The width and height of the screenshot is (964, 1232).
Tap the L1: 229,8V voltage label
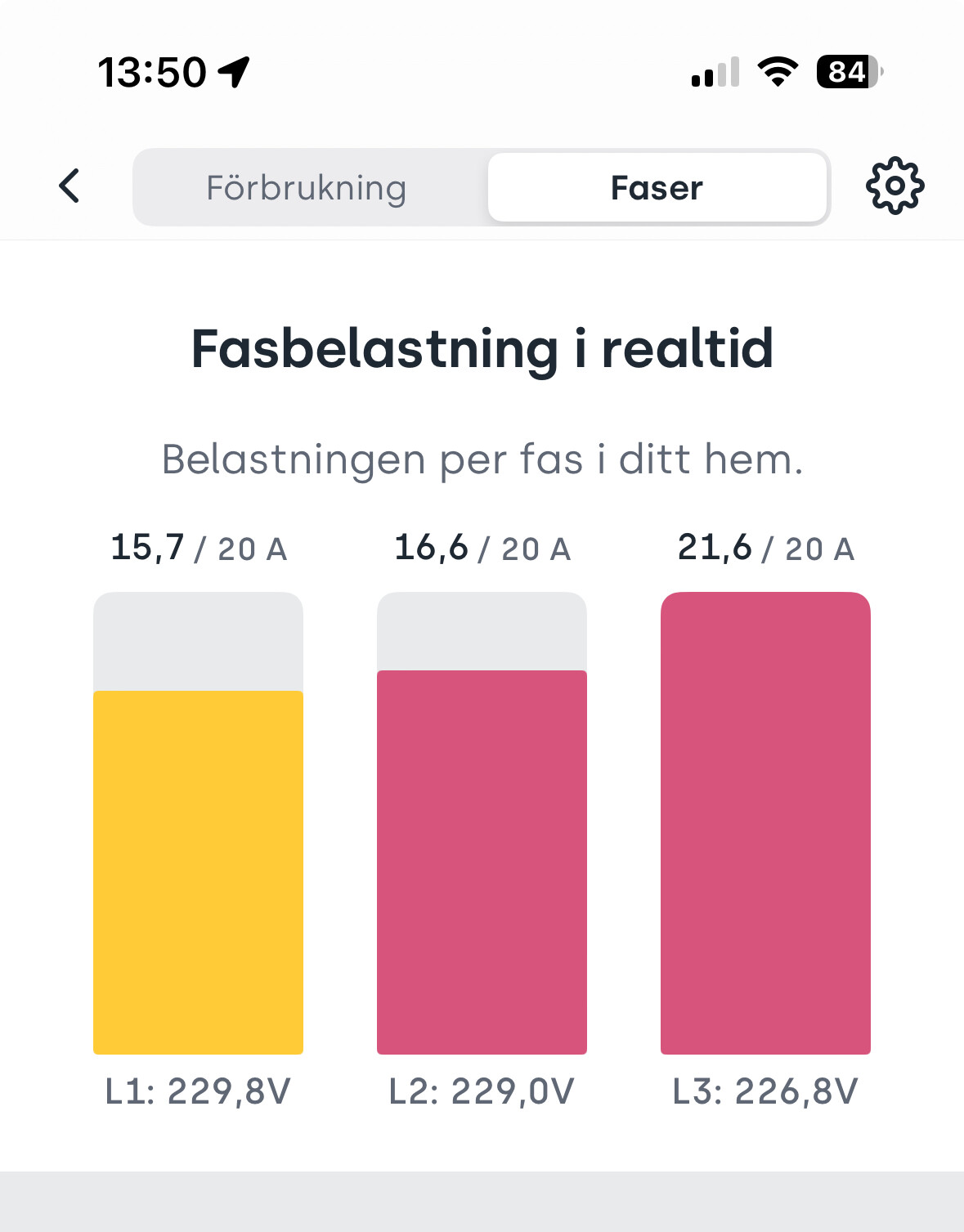click(198, 1091)
